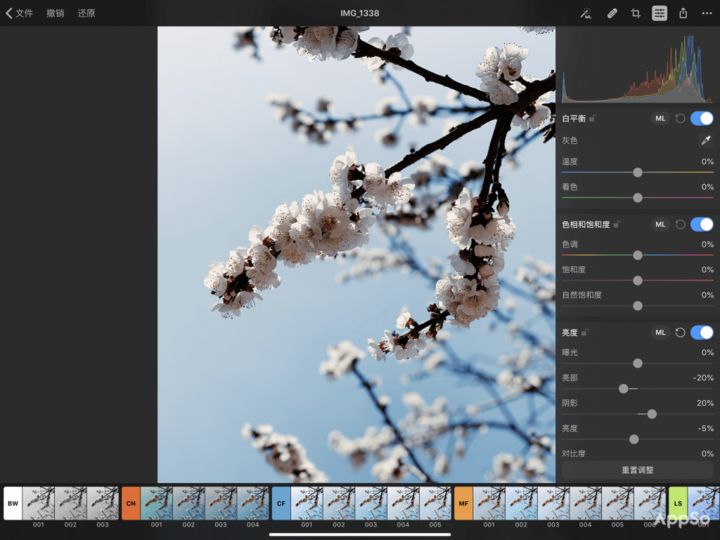Tap the Share export icon
The width and height of the screenshot is (720, 540).
683,13
